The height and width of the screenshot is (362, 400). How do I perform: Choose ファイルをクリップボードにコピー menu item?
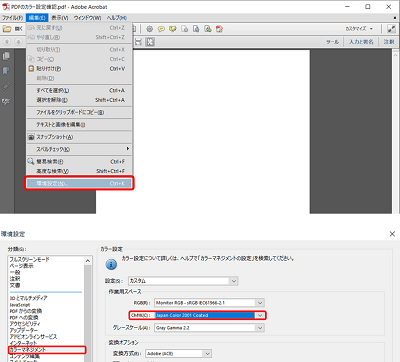(x=79, y=112)
